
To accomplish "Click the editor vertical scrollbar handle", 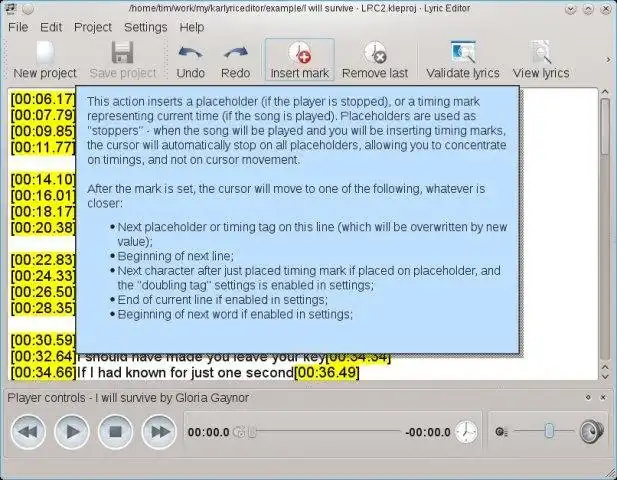I will point(605,127).
